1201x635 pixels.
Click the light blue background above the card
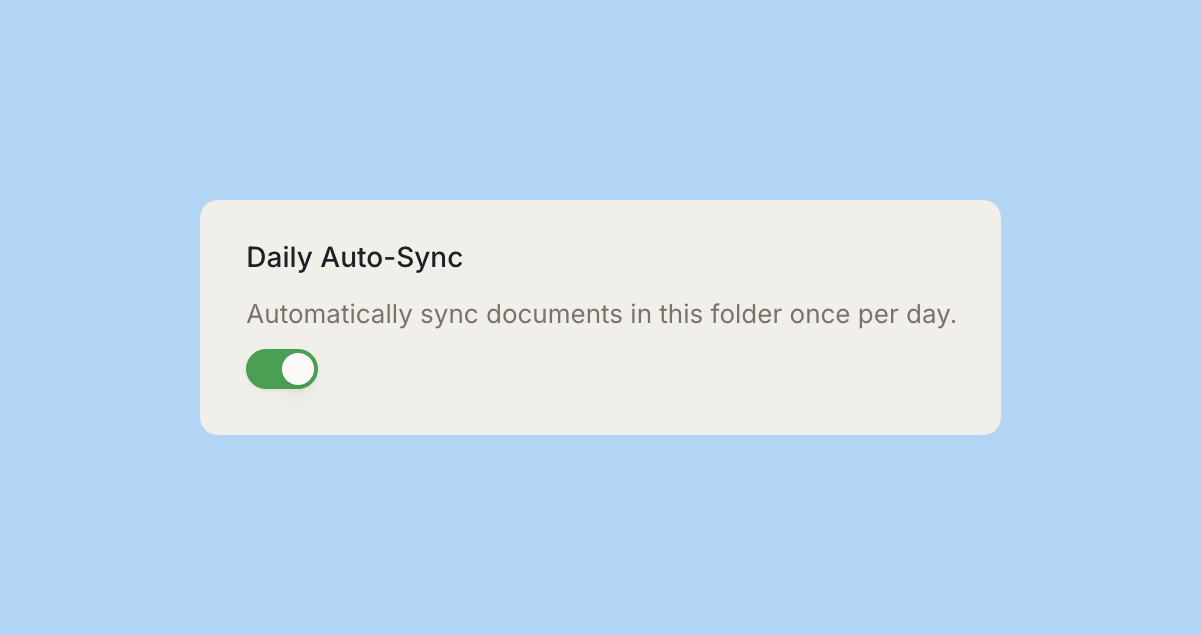pos(600,100)
